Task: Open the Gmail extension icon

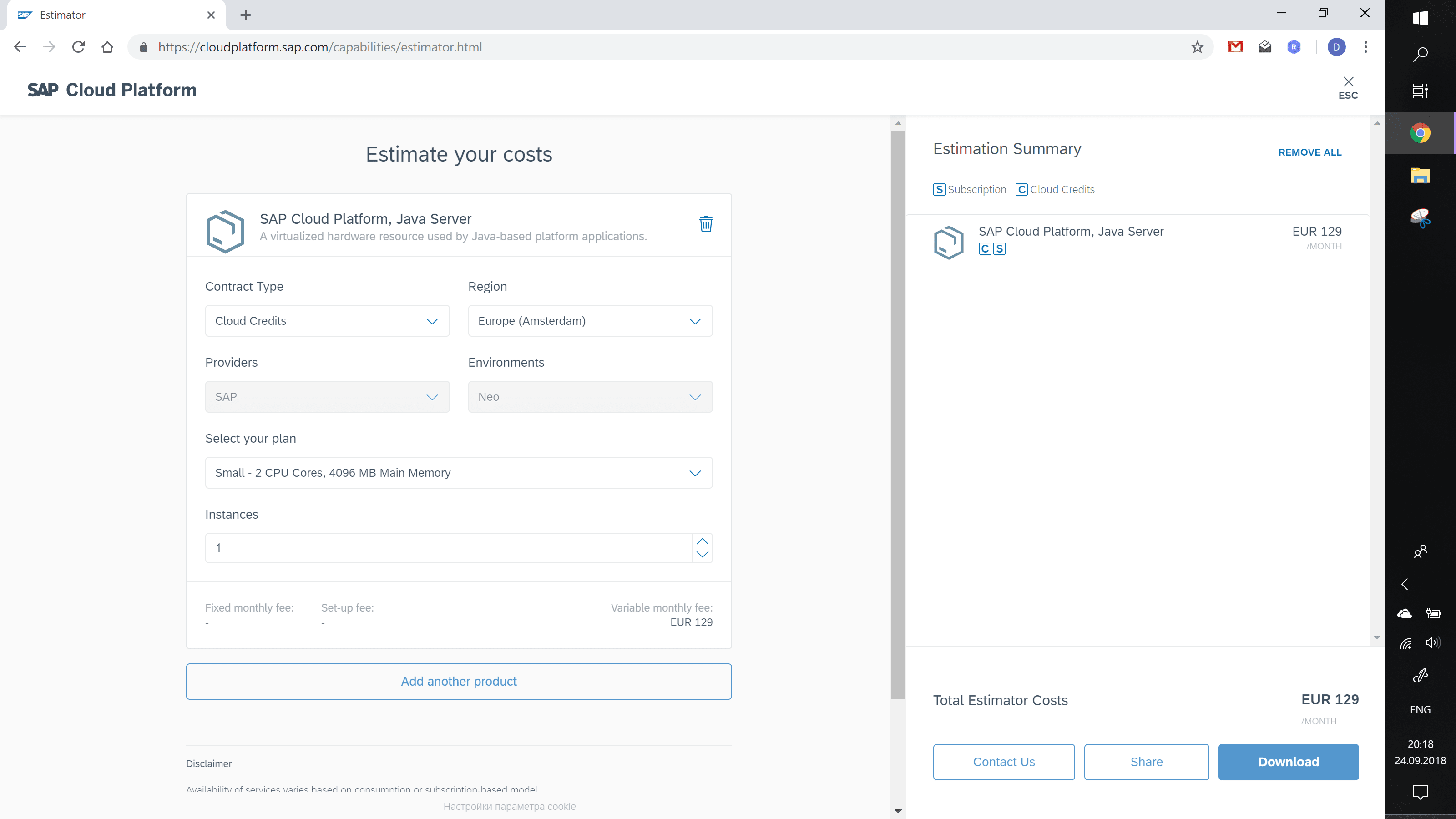Action: point(1236,47)
